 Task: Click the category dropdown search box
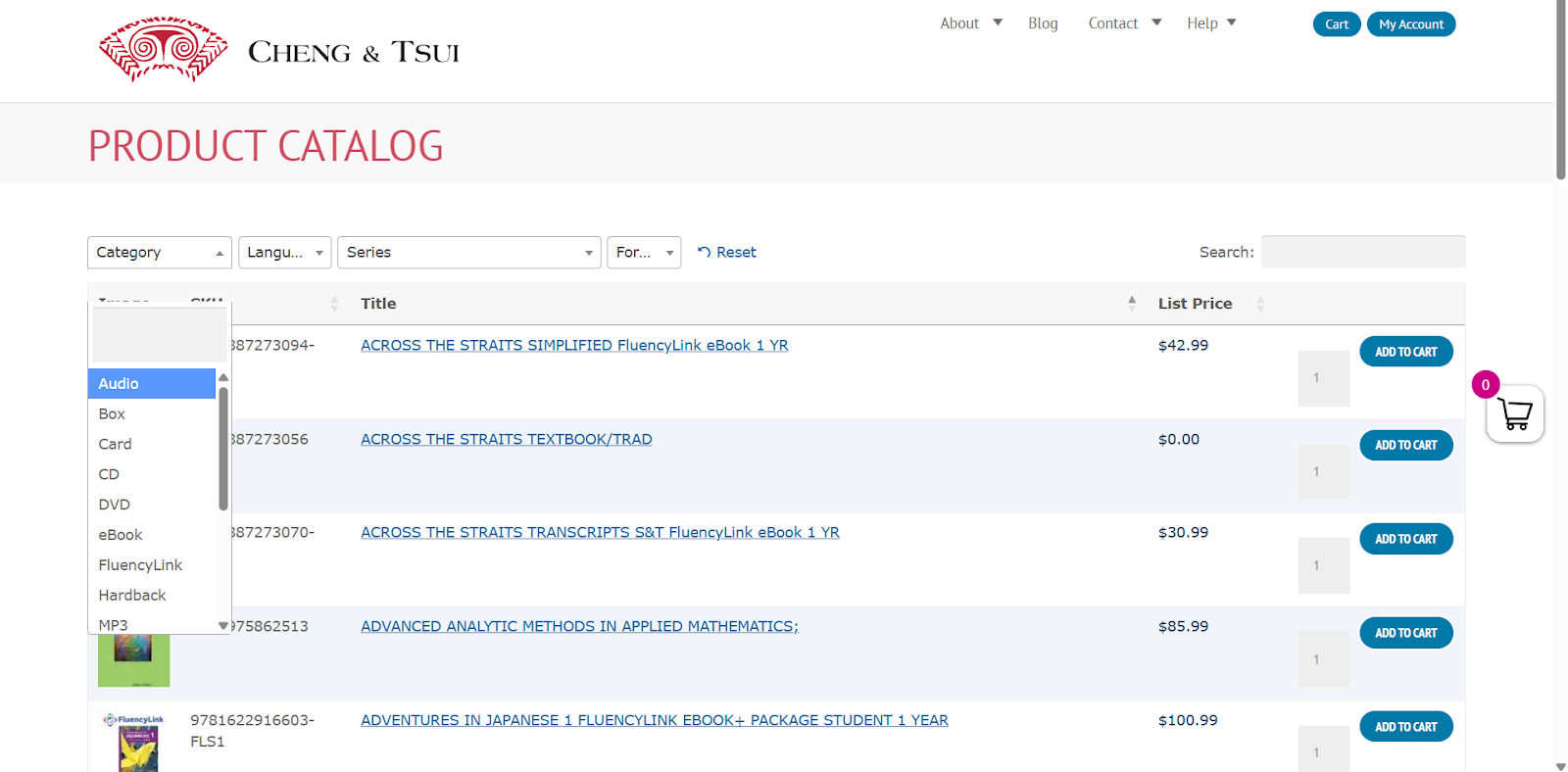[x=160, y=334]
